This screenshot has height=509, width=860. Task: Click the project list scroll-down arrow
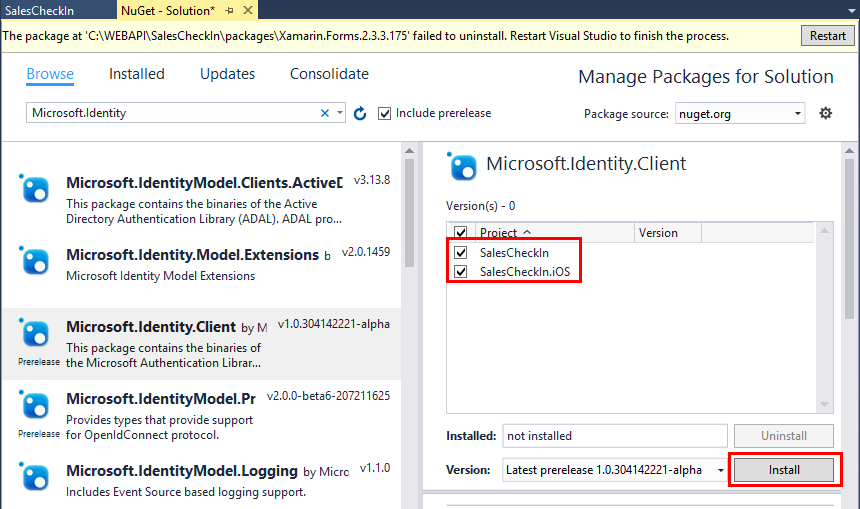(824, 404)
